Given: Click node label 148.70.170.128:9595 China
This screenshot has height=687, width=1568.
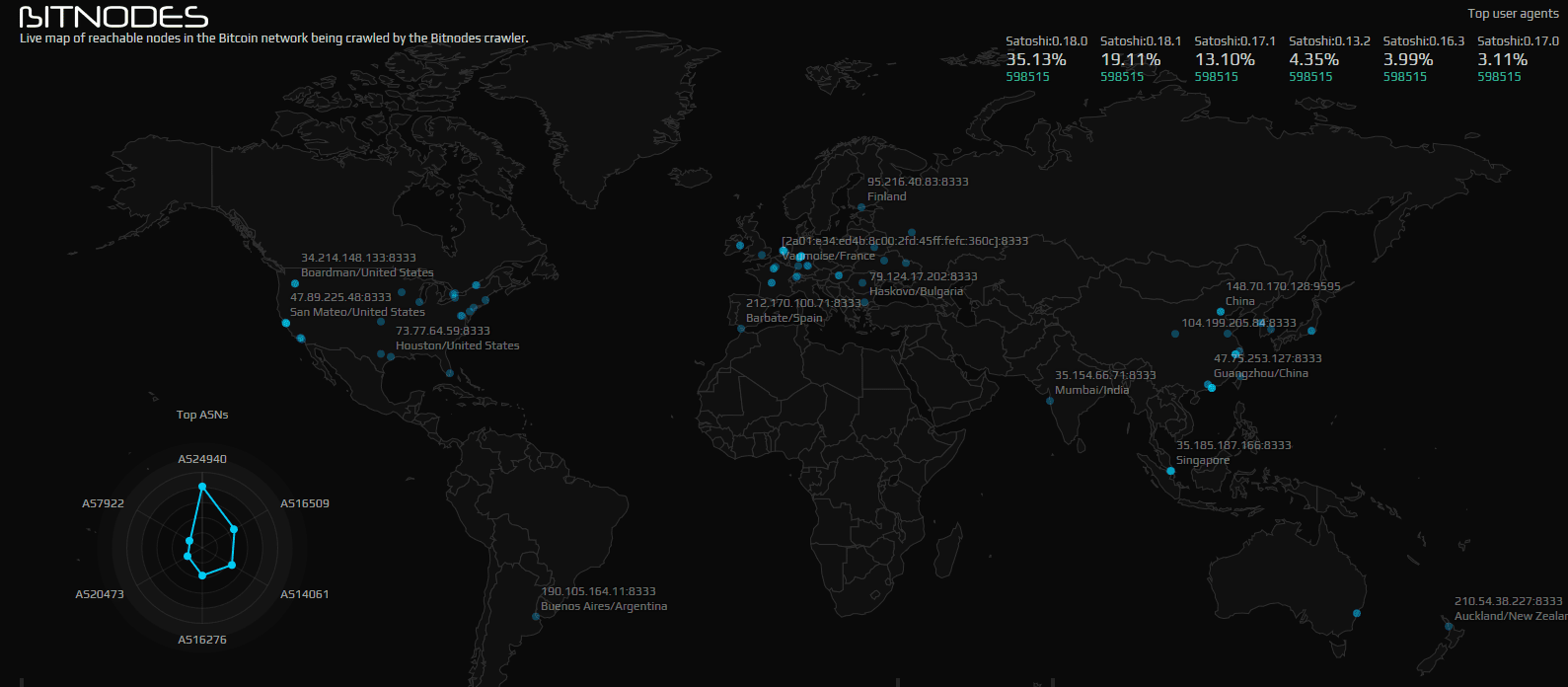Looking at the screenshot, I should [x=1283, y=294].
